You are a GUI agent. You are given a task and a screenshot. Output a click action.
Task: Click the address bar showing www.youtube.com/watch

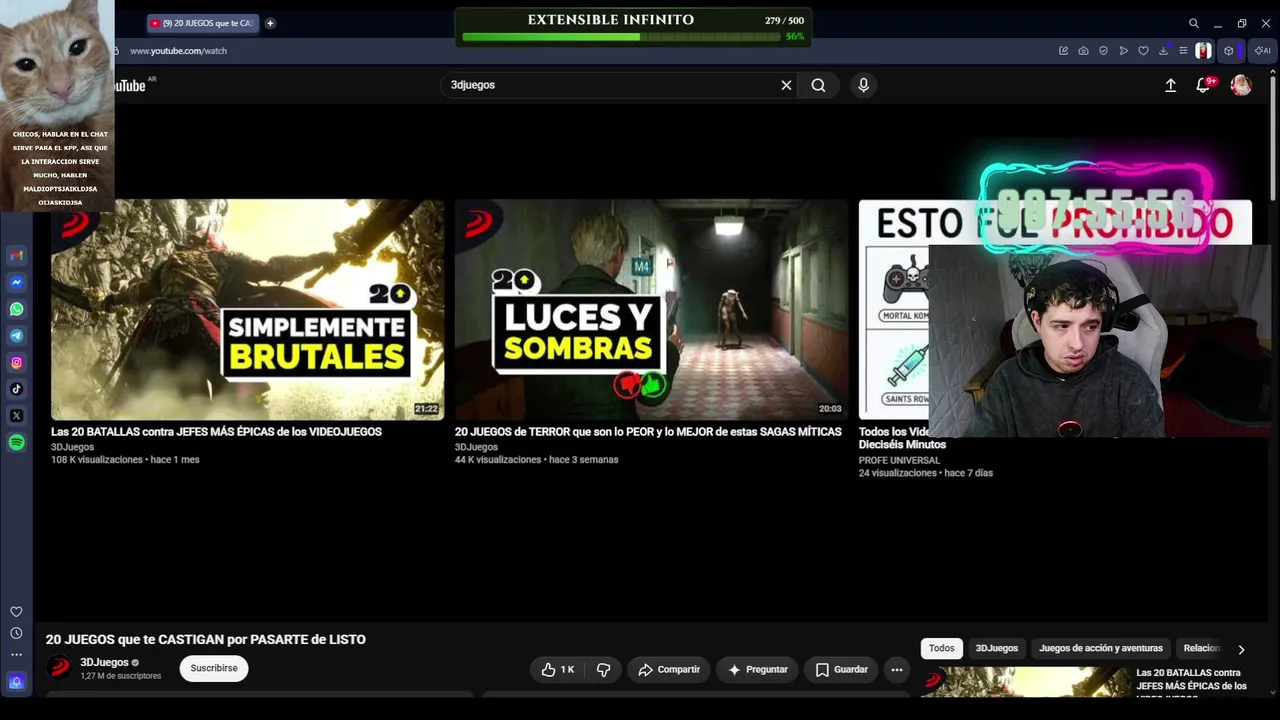tap(178, 51)
